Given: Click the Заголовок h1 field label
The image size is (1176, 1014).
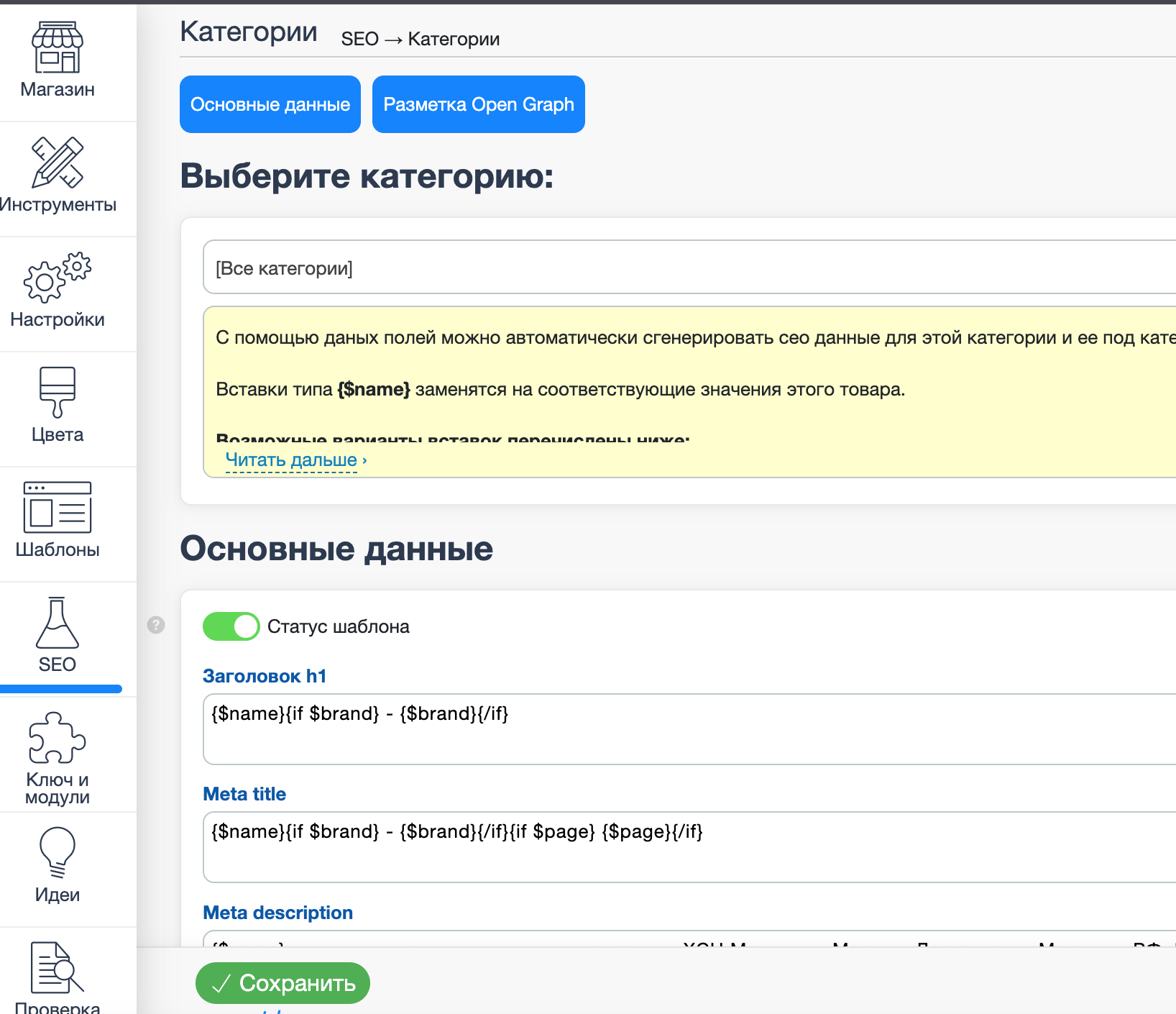Looking at the screenshot, I should (x=265, y=676).
